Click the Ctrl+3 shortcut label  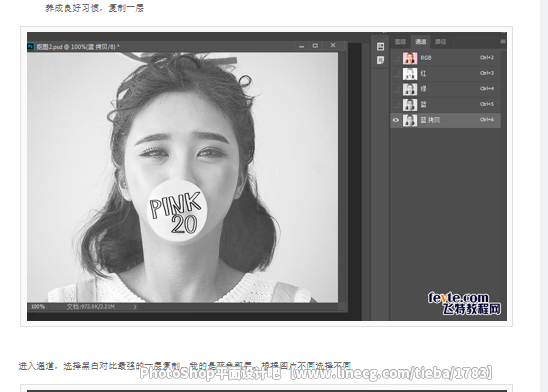tap(487, 73)
